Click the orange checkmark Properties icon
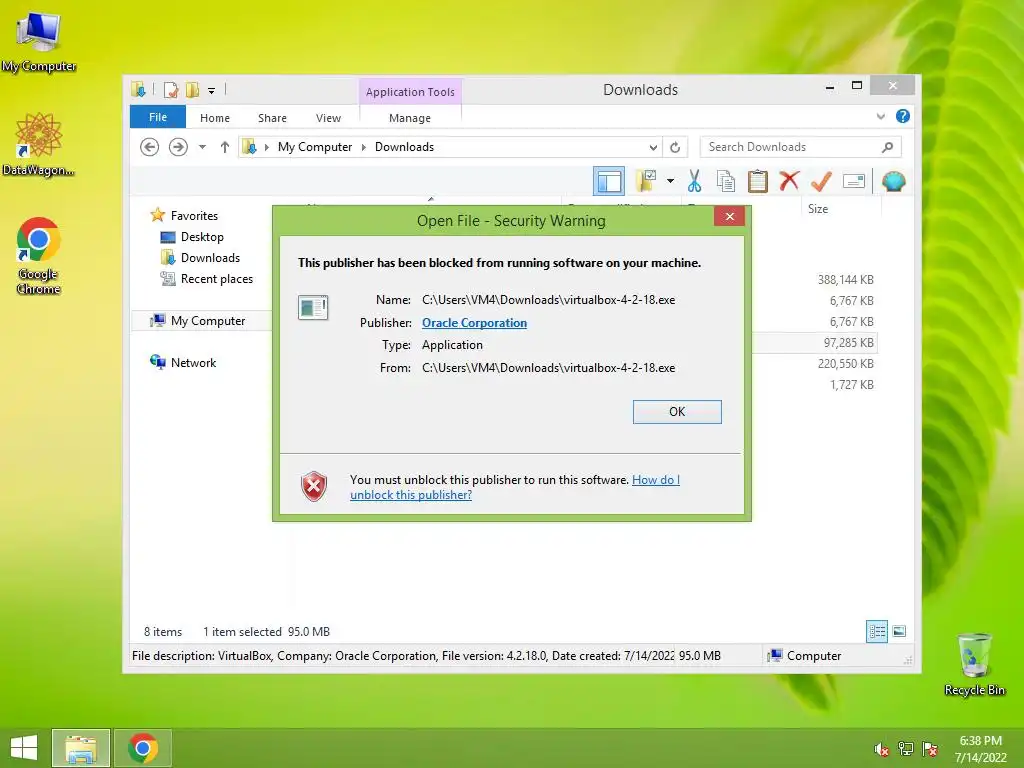The height and width of the screenshot is (768, 1024). click(821, 181)
